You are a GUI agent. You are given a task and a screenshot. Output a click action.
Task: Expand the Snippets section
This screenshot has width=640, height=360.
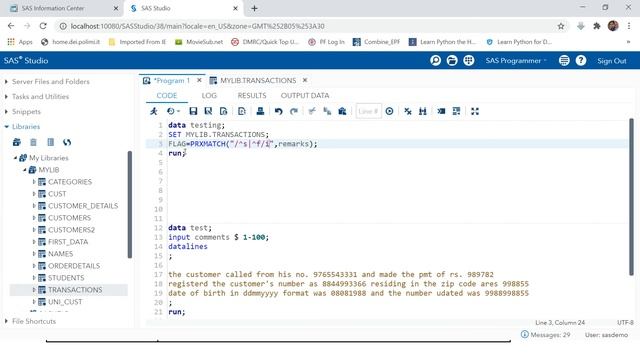[7, 111]
